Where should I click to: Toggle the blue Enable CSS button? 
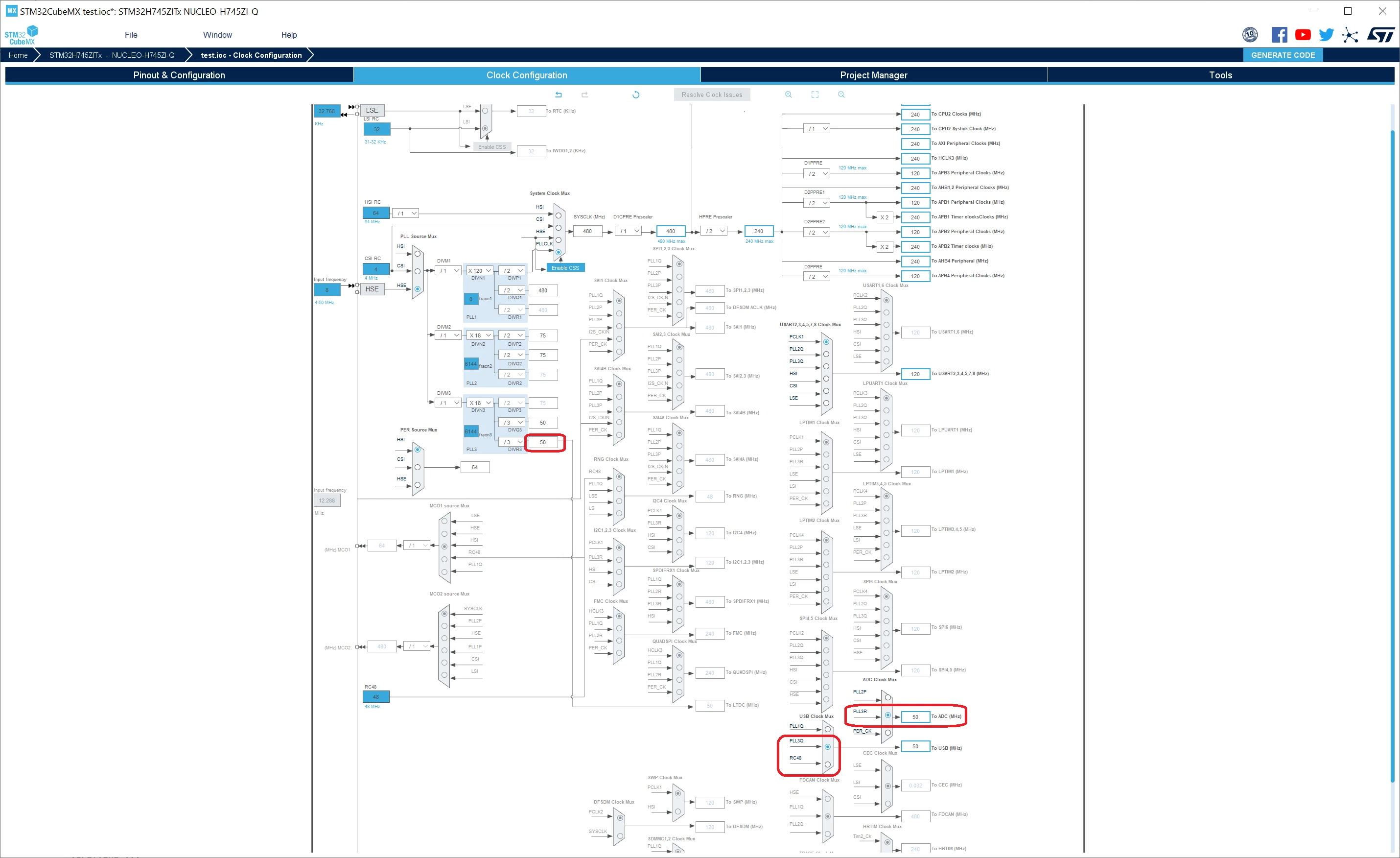pyautogui.click(x=565, y=268)
